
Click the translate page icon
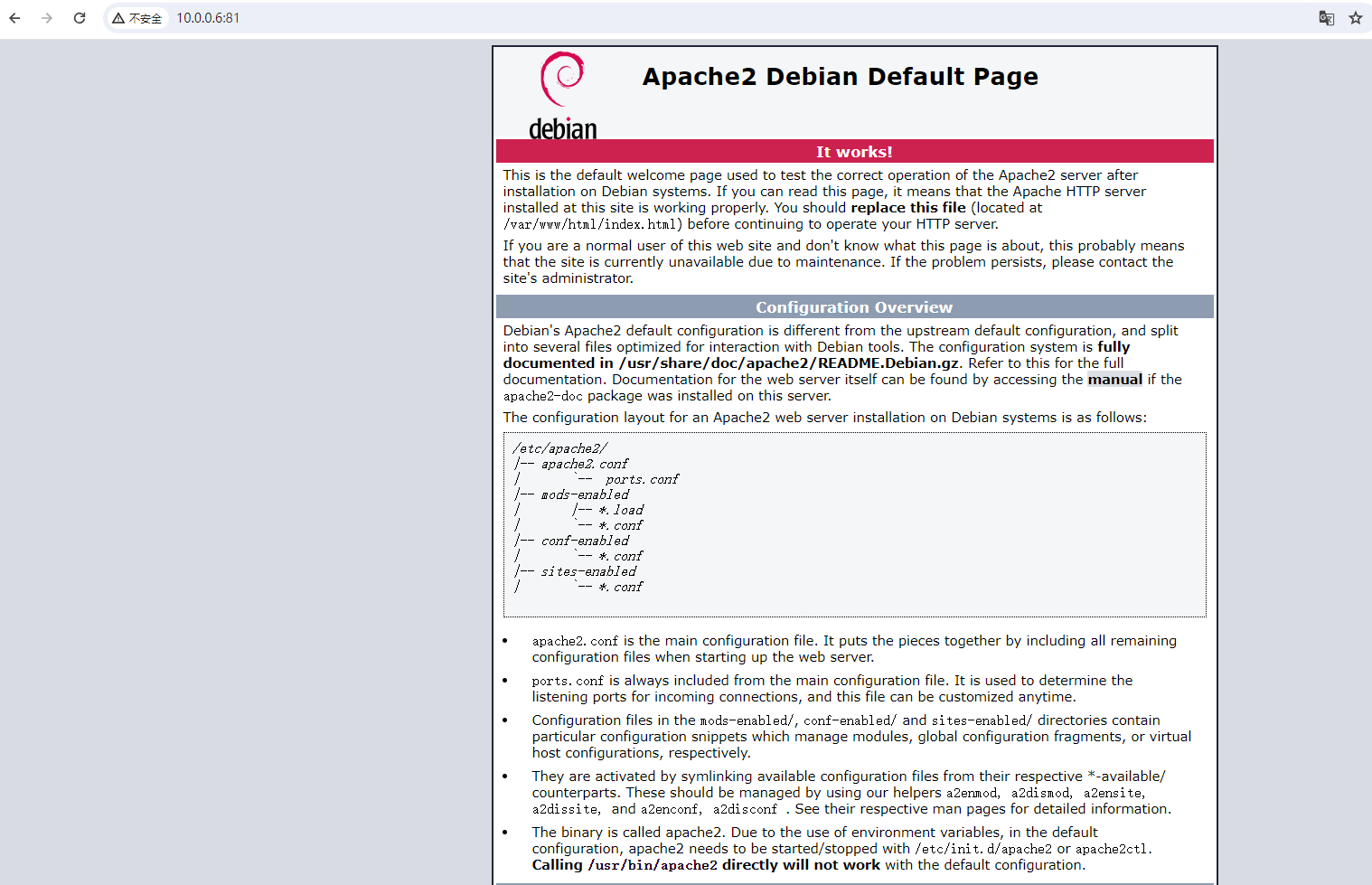(x=1327, y=18)
